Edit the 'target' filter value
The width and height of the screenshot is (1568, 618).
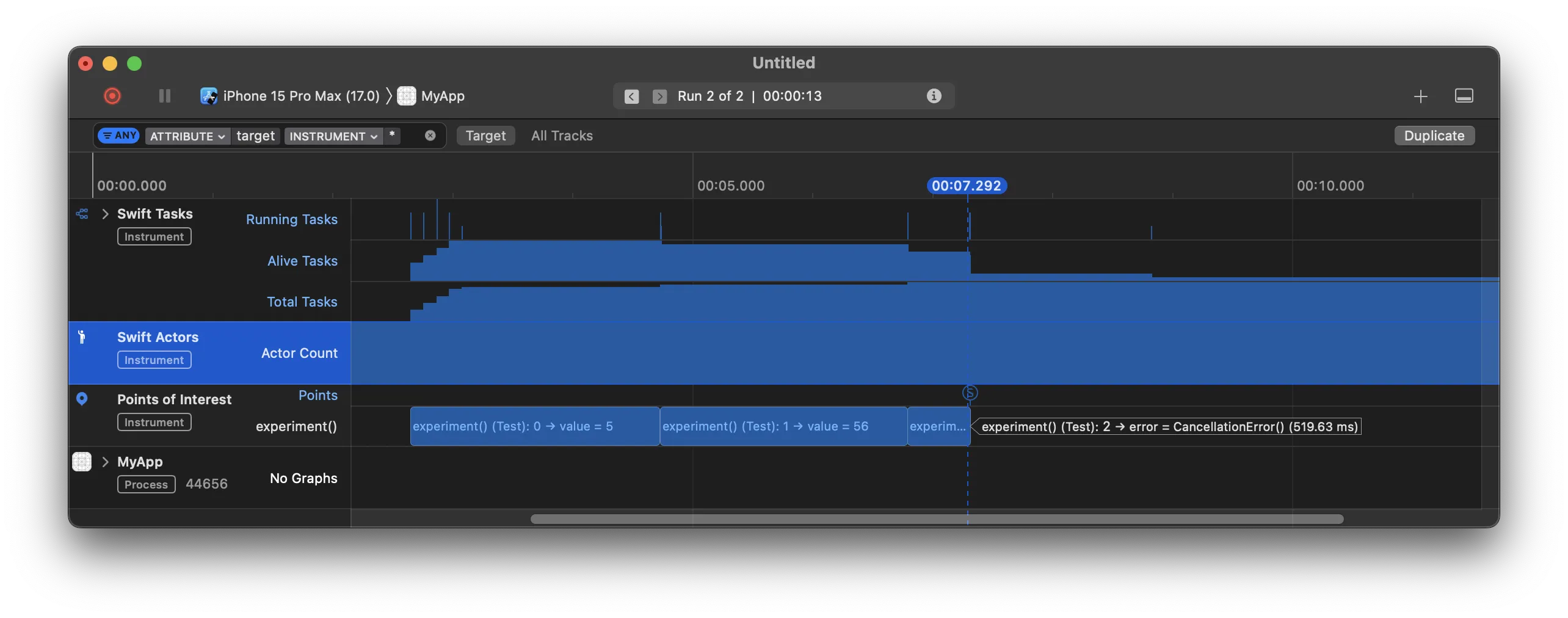click(x=256, y=136)
